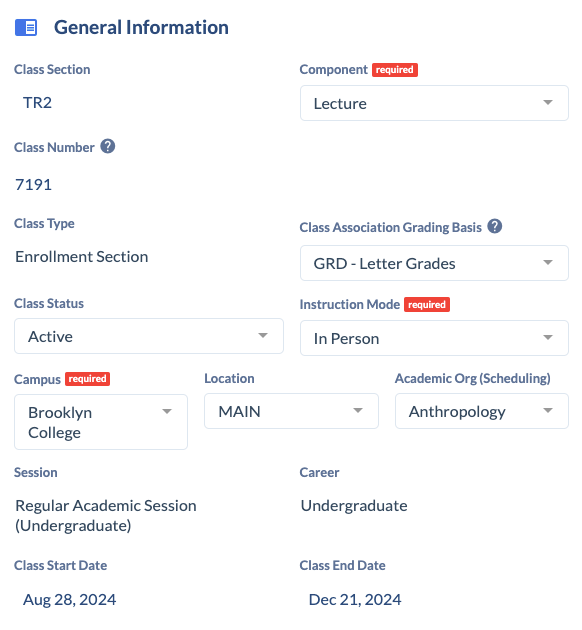Click the General Information heading
The width and height of the screenshot is (582, 630).
click(x=141, y=28)
